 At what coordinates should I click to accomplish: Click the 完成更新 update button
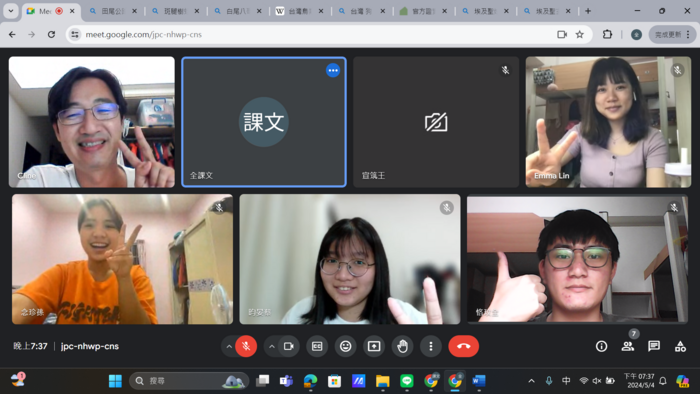click(672, 34)
